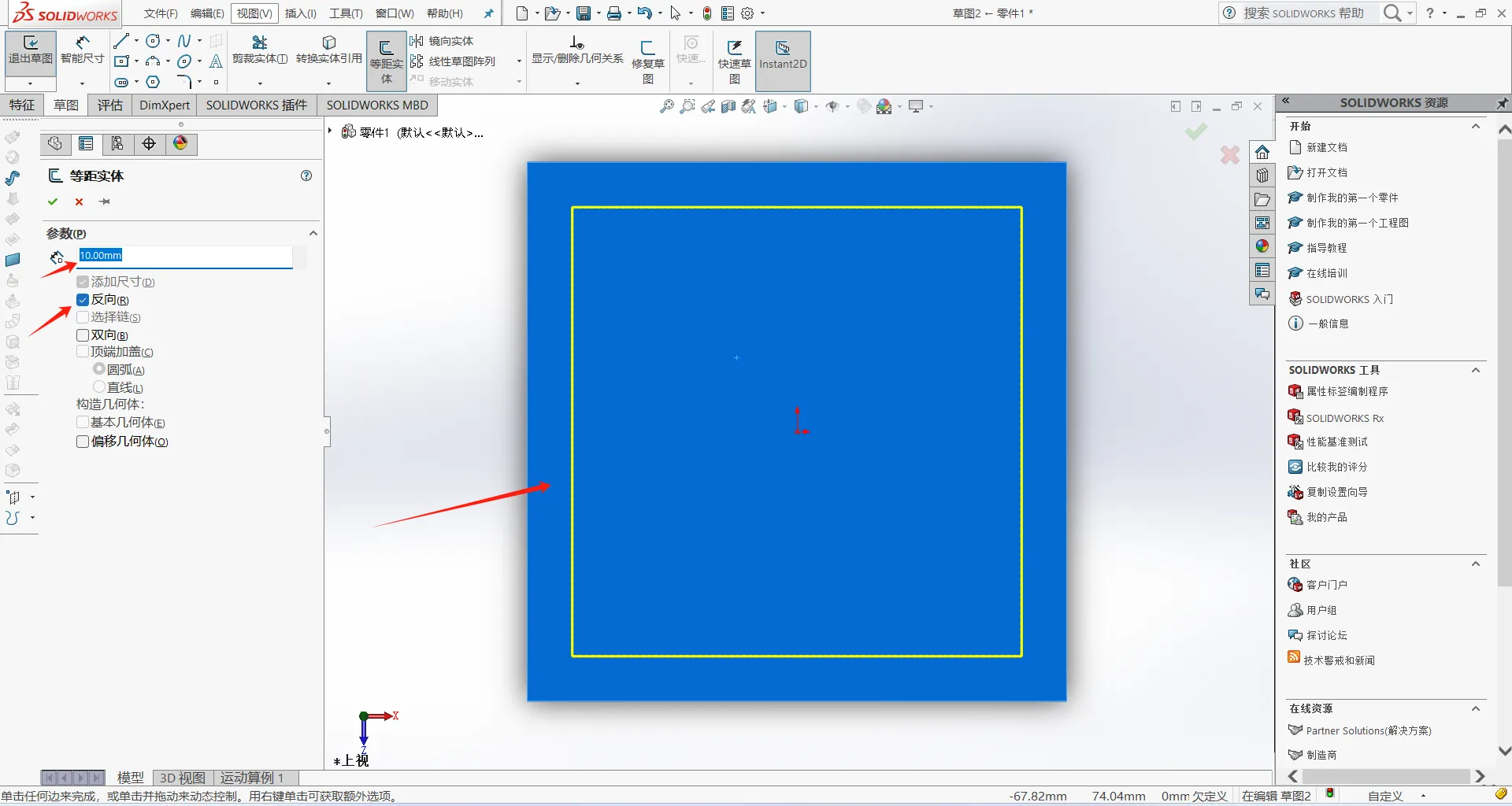Open the Linear Sketch Pattern dropdown arrow
The width and height of the screenshot is (1512, 806).
519,61
